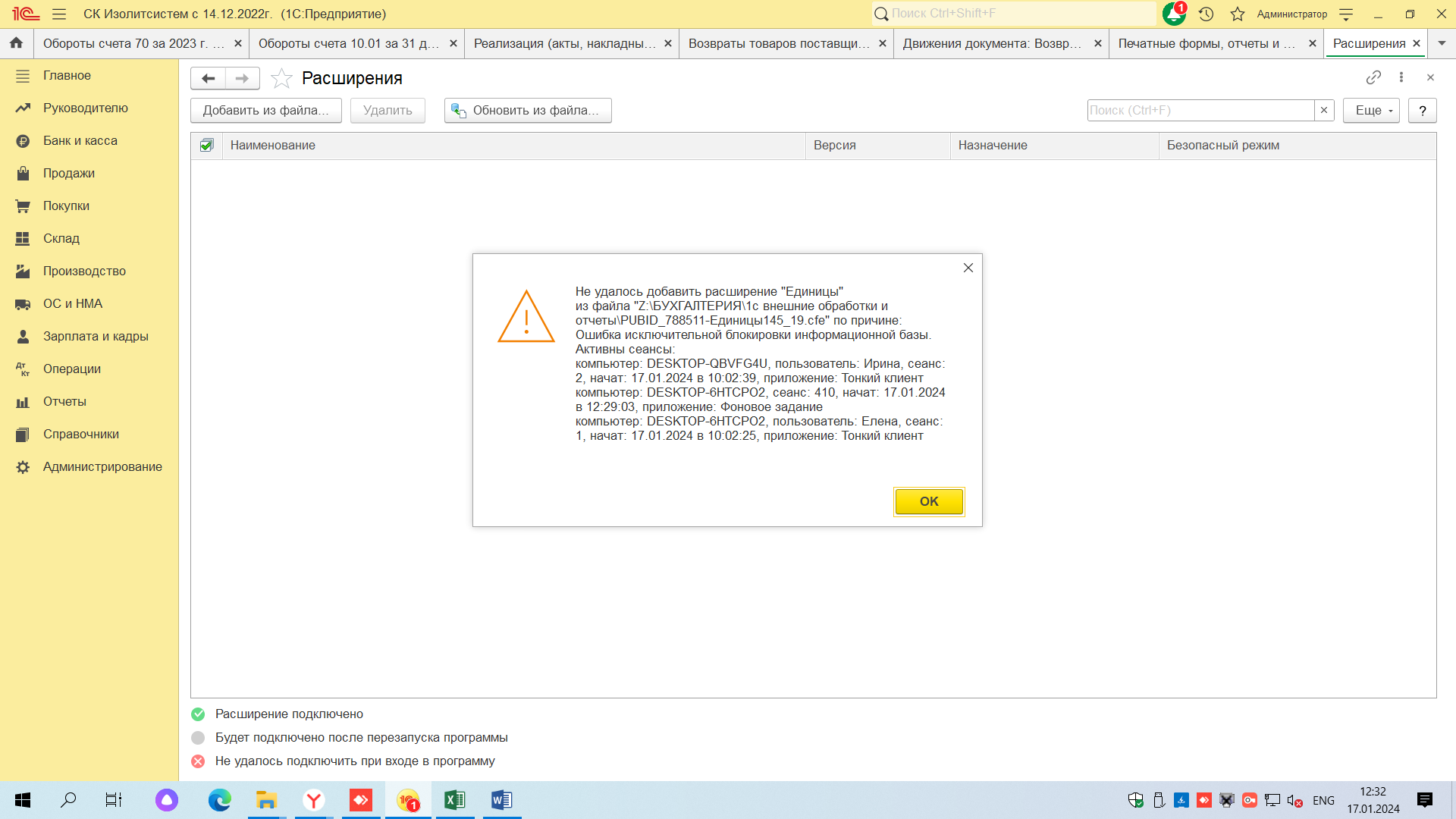Go to the home start page tab
This screenshot has height=819, width=1456.
pos(16,43)
